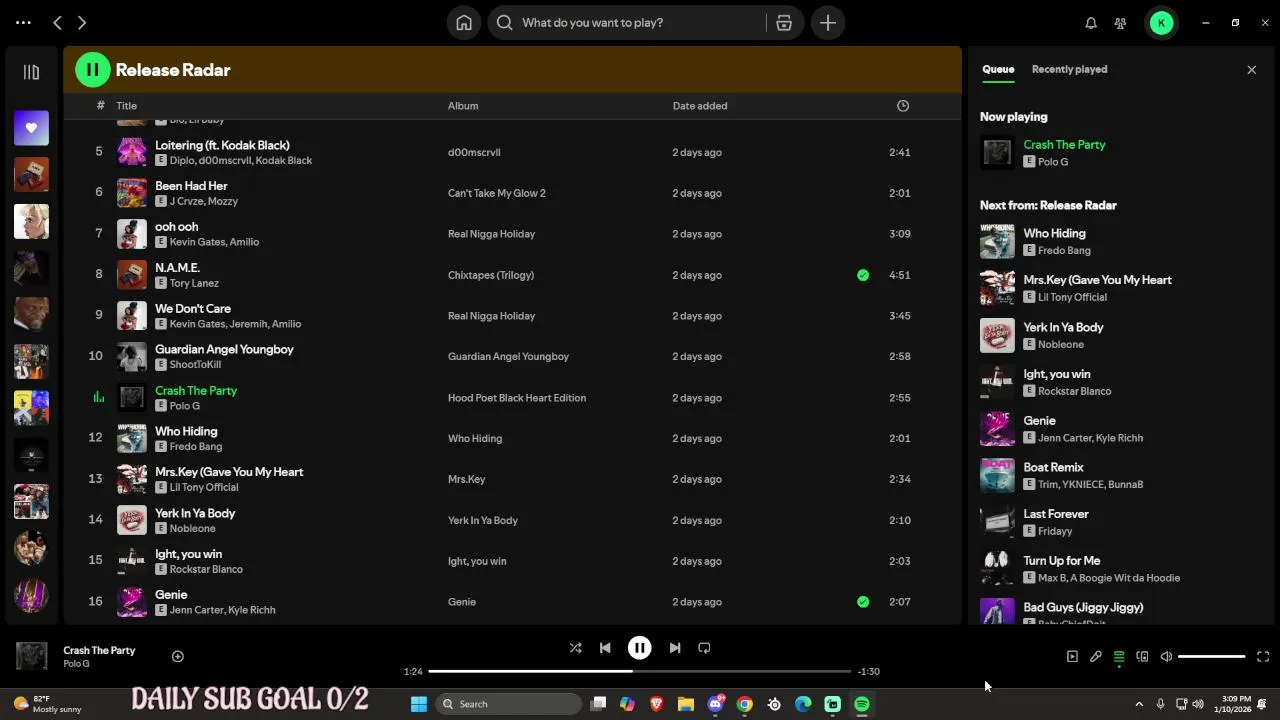Open the Chixtapes (Trilogy) album link

(491, 275)
